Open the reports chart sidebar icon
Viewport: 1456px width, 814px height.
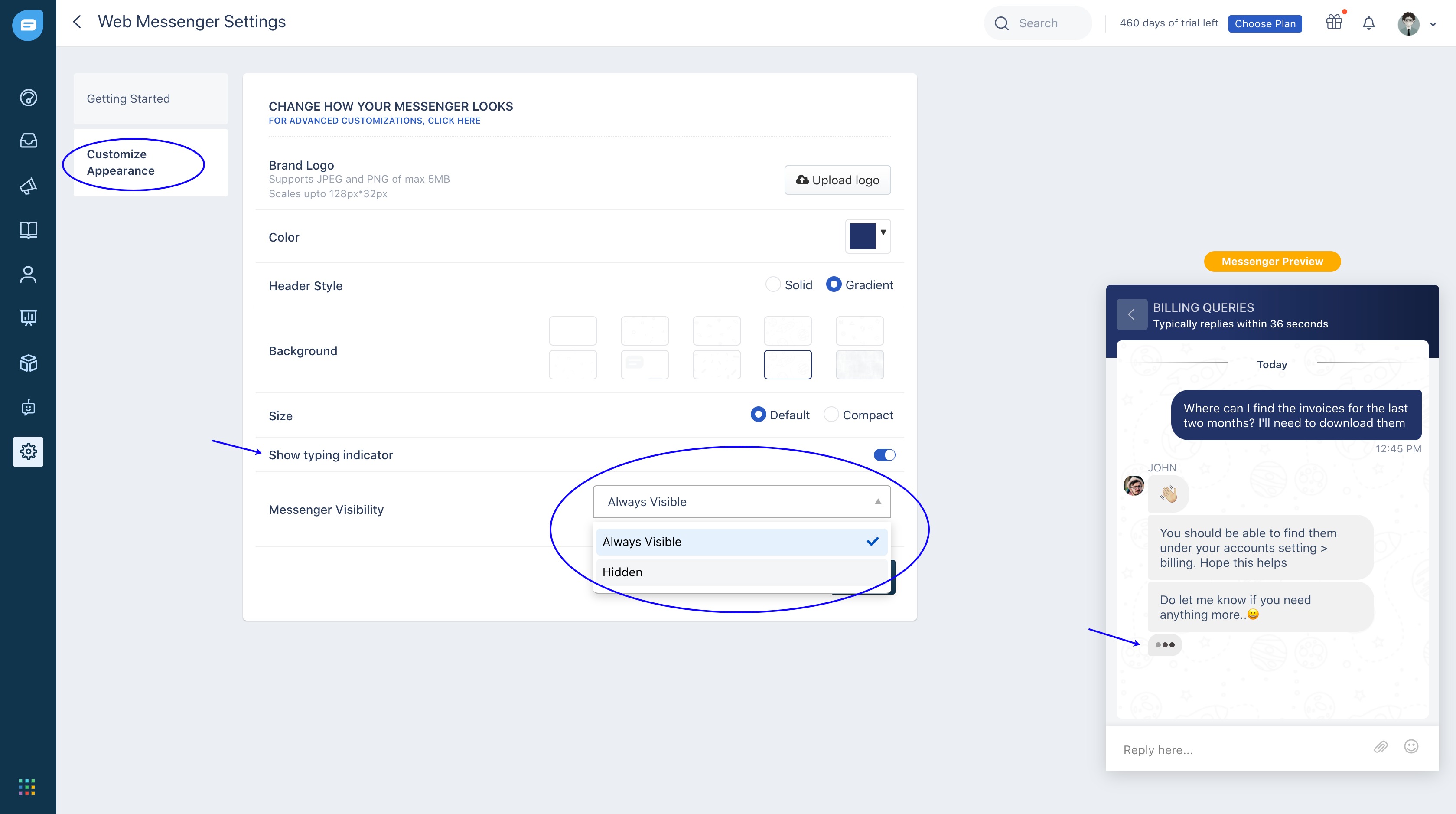point(28,318)
